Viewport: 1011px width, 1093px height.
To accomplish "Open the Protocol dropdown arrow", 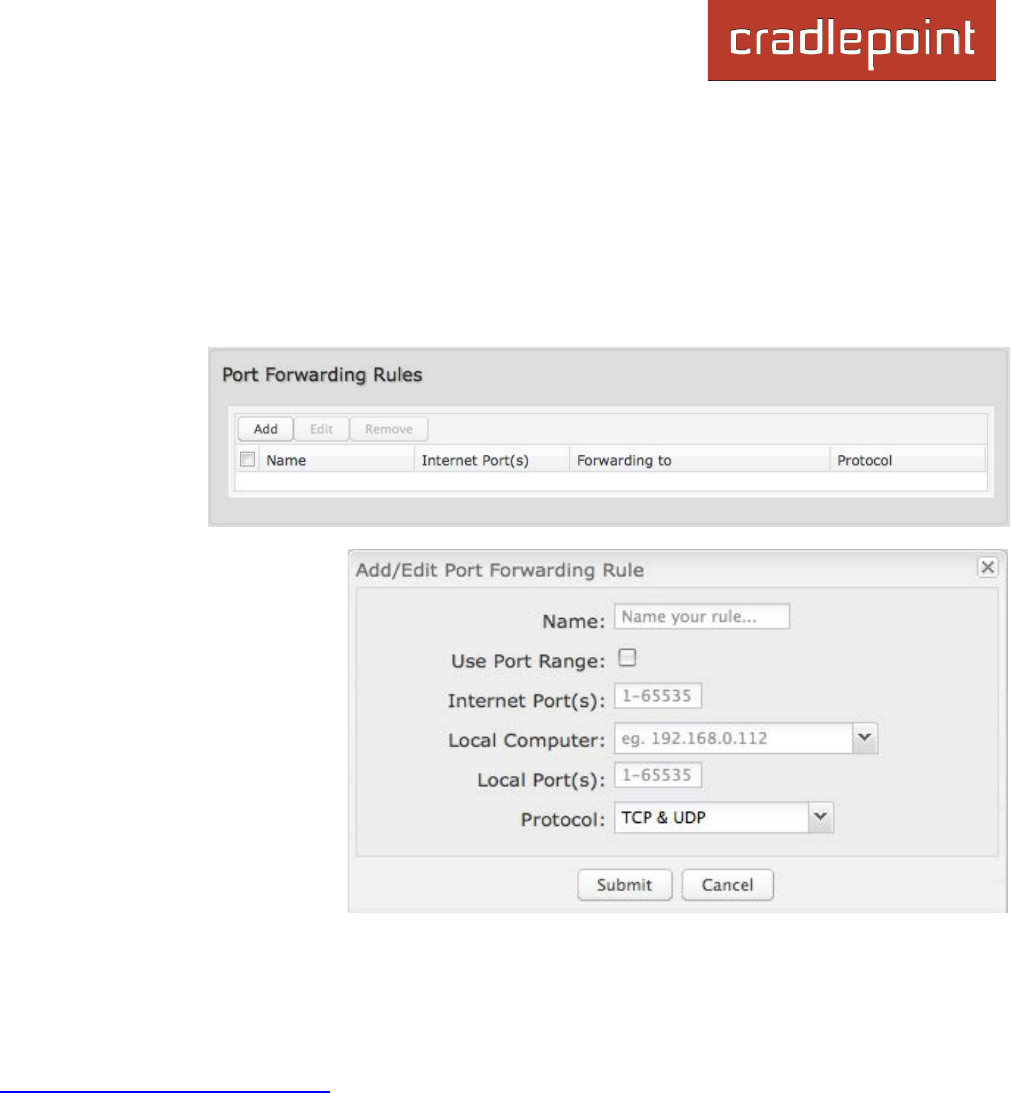I will (821, 817).
